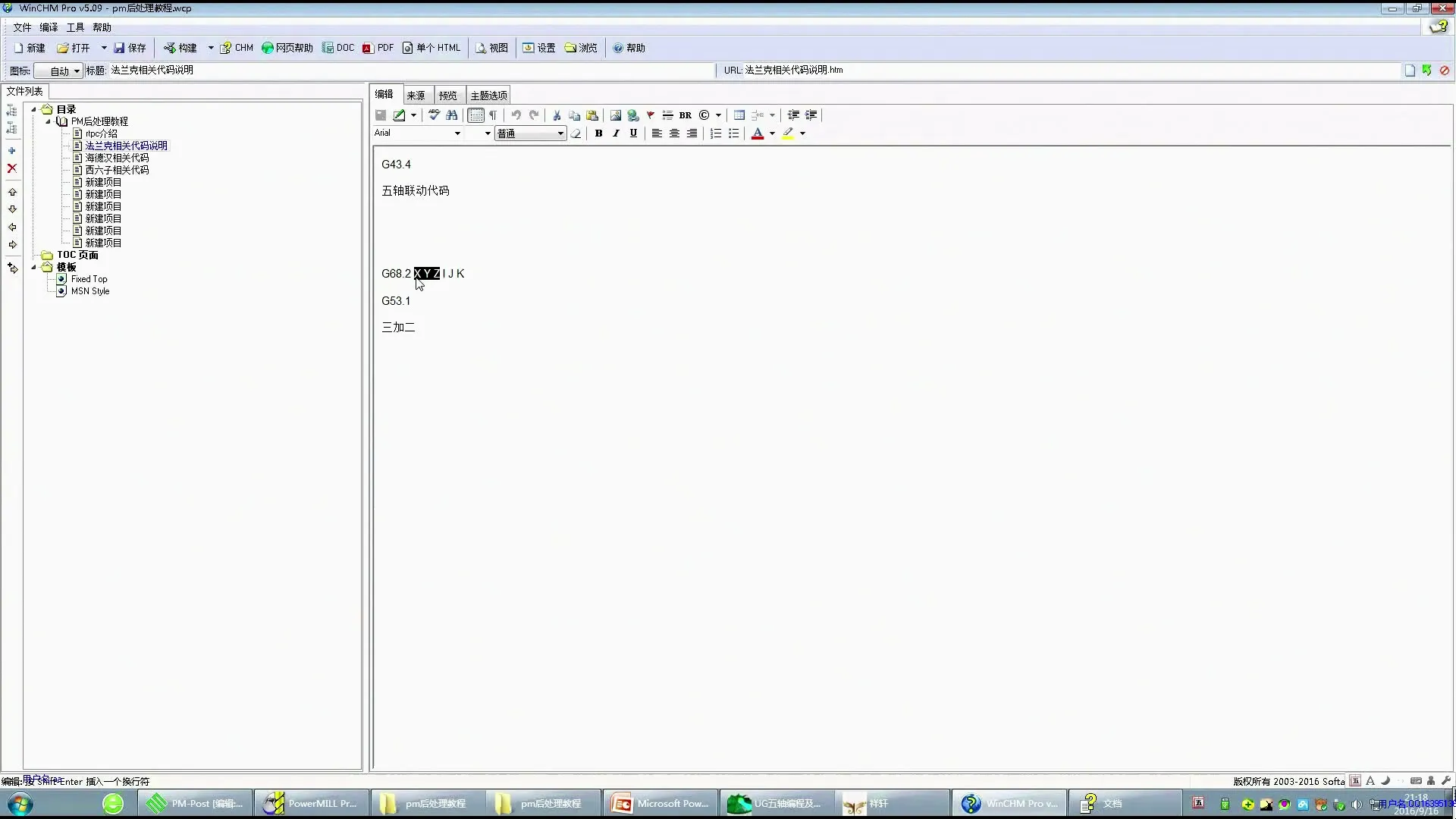Click the insert table icon
1456x819 pixels.
739,115
